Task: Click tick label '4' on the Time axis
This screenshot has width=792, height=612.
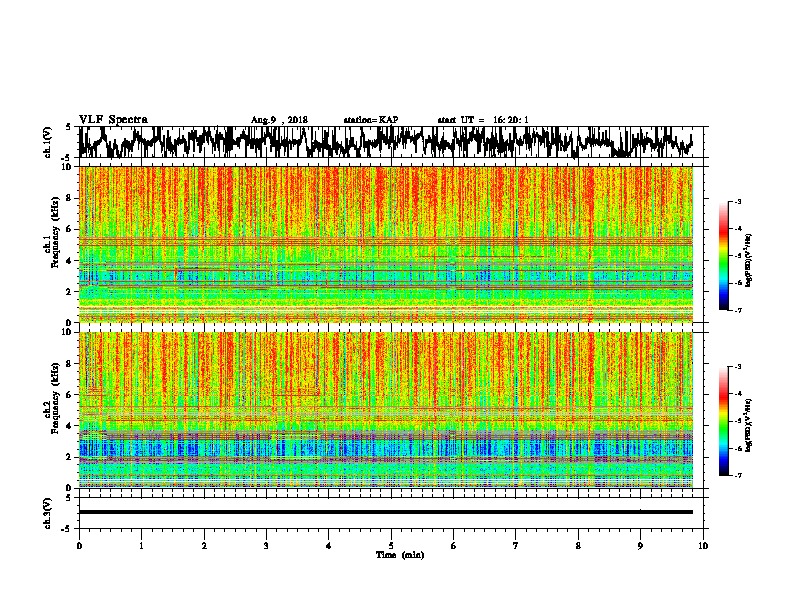Action: pos(328,546)
